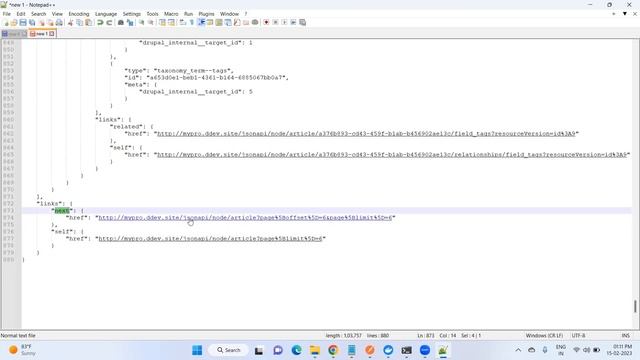Click the Save All toolbar icon

pos(32,22)
